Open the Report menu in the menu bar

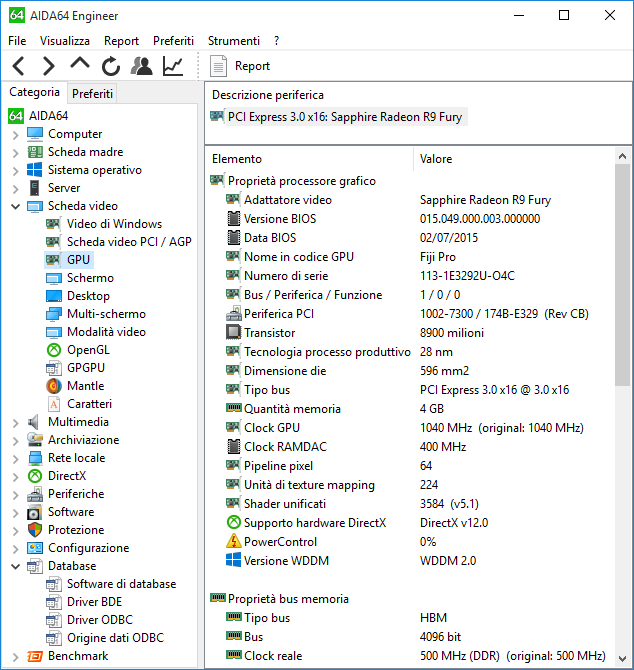tap(121, 41)
